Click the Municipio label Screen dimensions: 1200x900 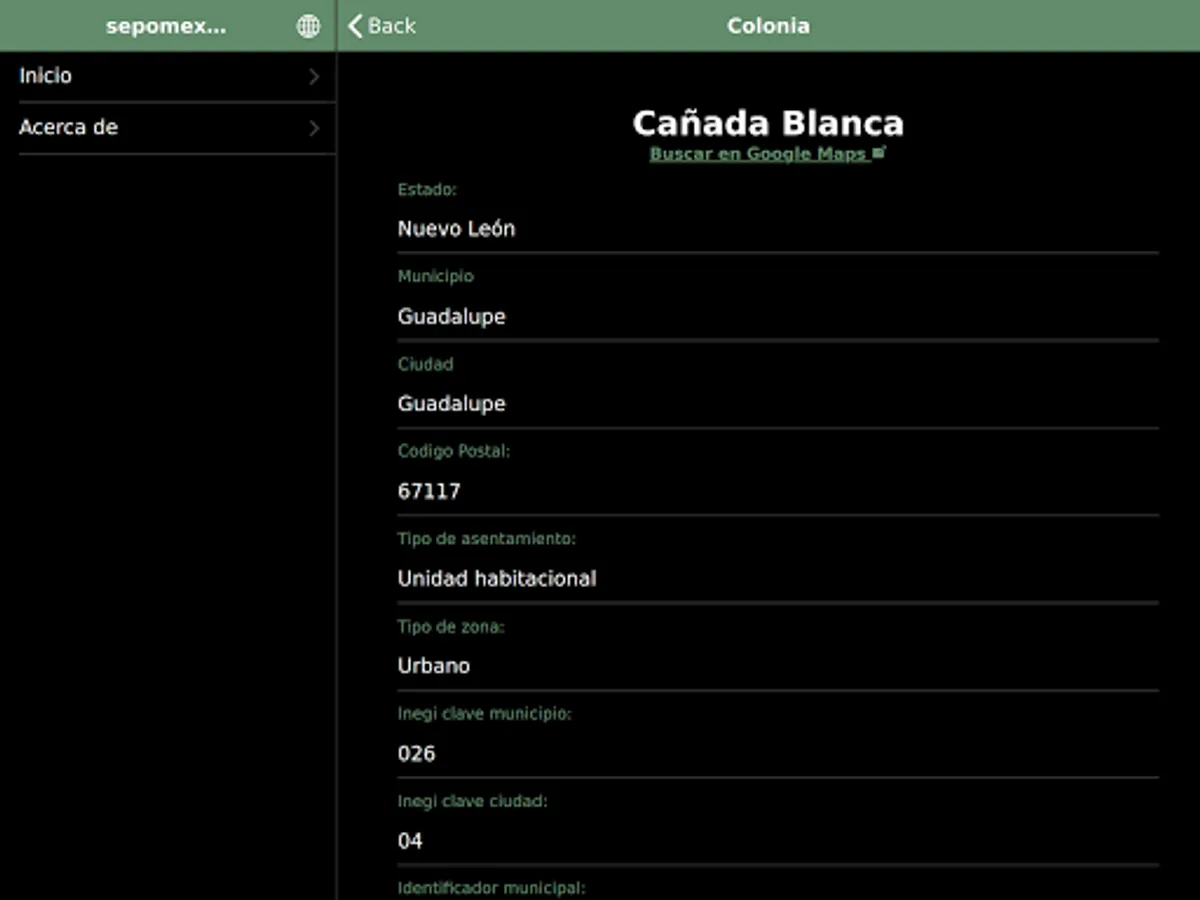[436, 276]
